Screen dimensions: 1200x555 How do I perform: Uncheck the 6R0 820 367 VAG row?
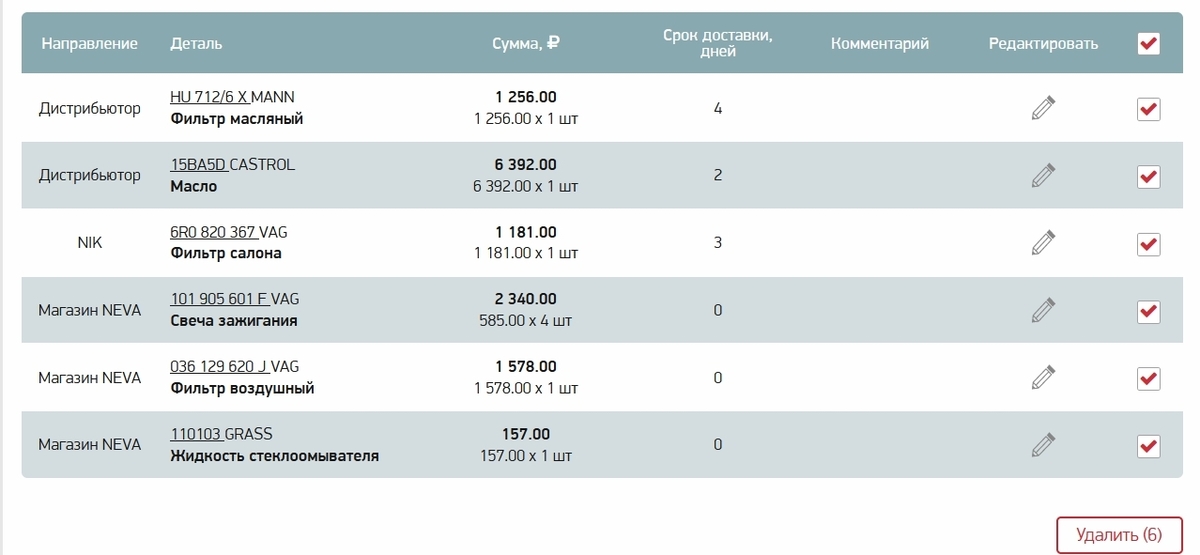(1149, 244)
